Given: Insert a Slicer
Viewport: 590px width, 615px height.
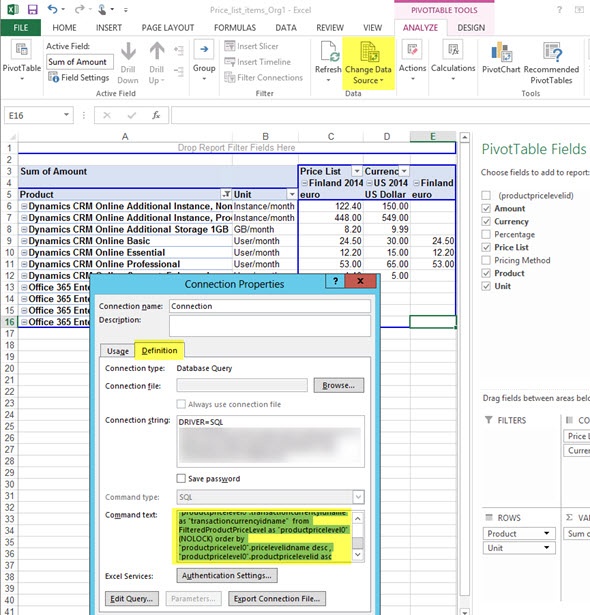Looking at the screenshot, I should pyautogui.click(x=251, y=46).
